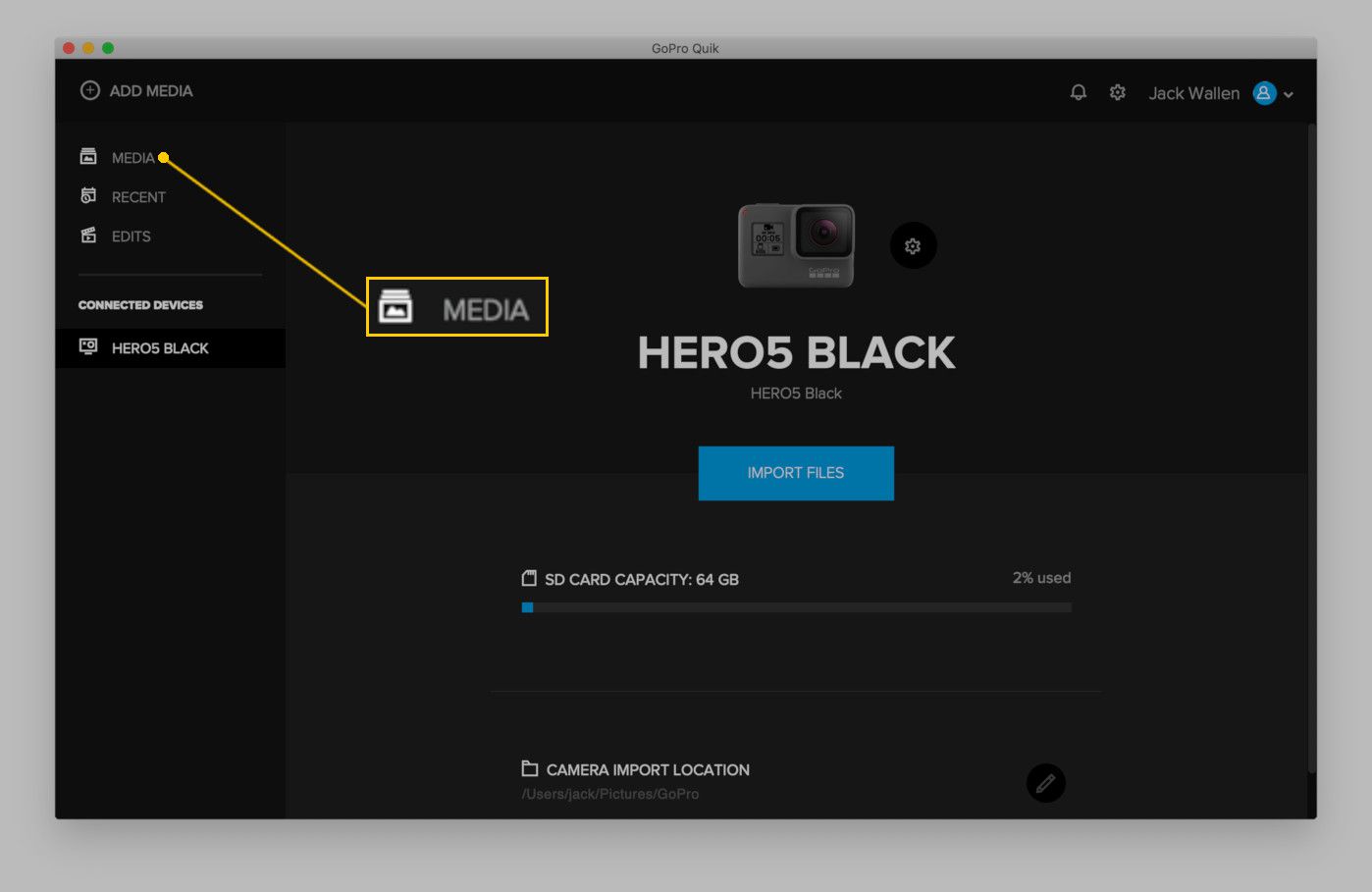Click the camera settings gear beside HERO5 image
The image size is (1372, 892).
point(913,245)
